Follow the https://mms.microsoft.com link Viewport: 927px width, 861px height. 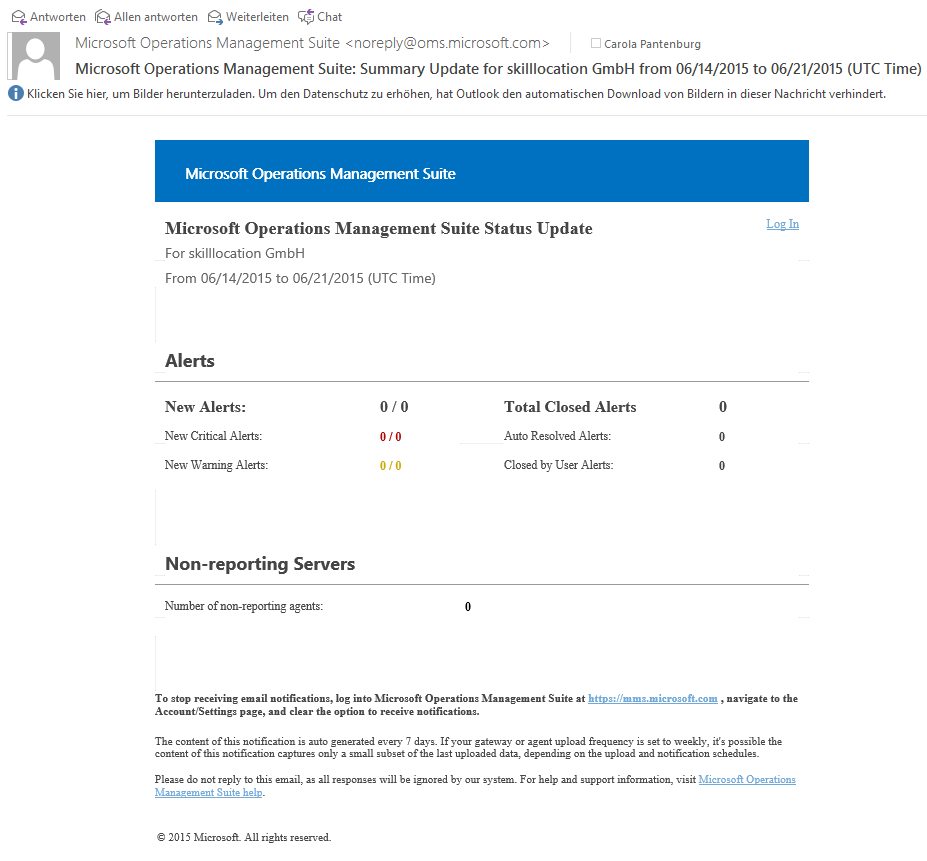click(x=652, y=699)
